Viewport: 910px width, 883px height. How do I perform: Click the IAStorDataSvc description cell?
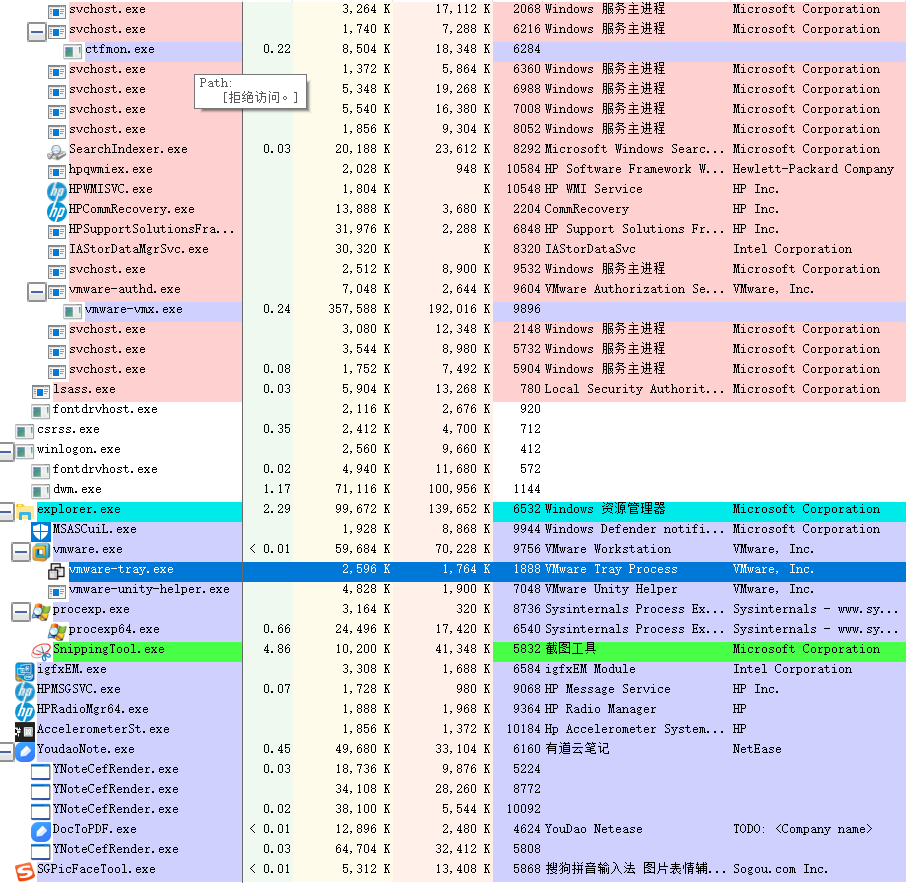(590, 250)
